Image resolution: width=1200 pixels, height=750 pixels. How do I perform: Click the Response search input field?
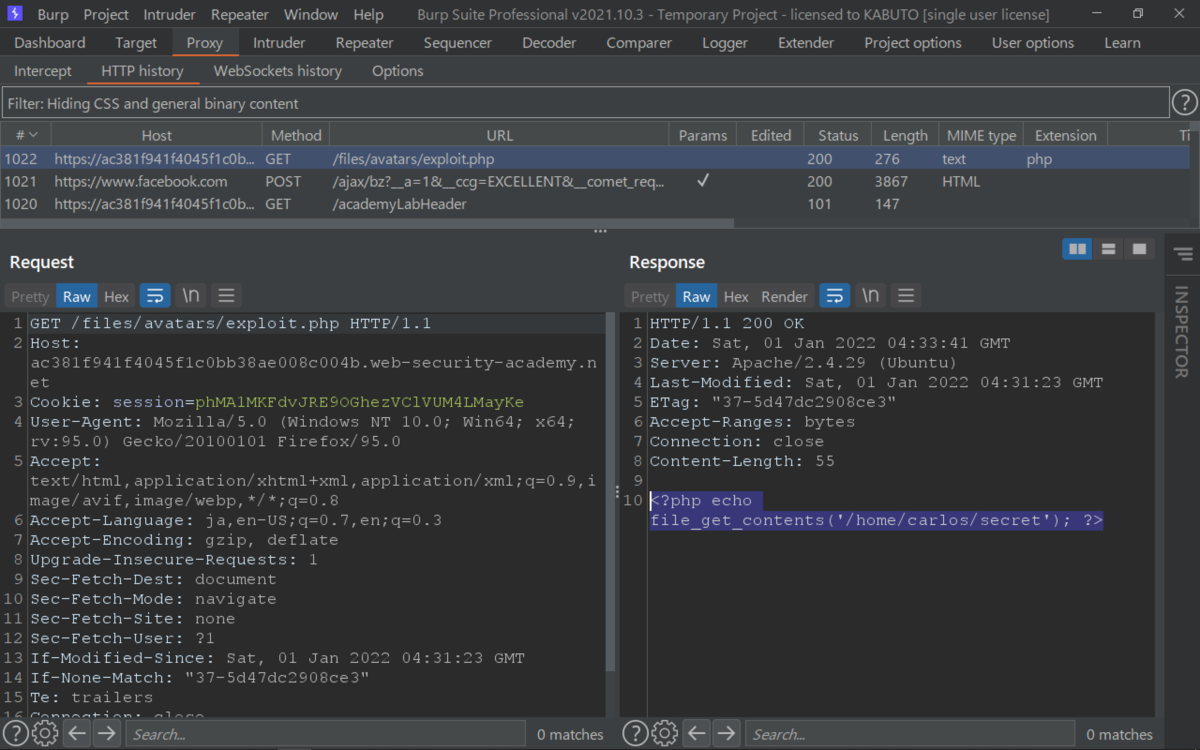pyautogui.click(x=910, y=734)
